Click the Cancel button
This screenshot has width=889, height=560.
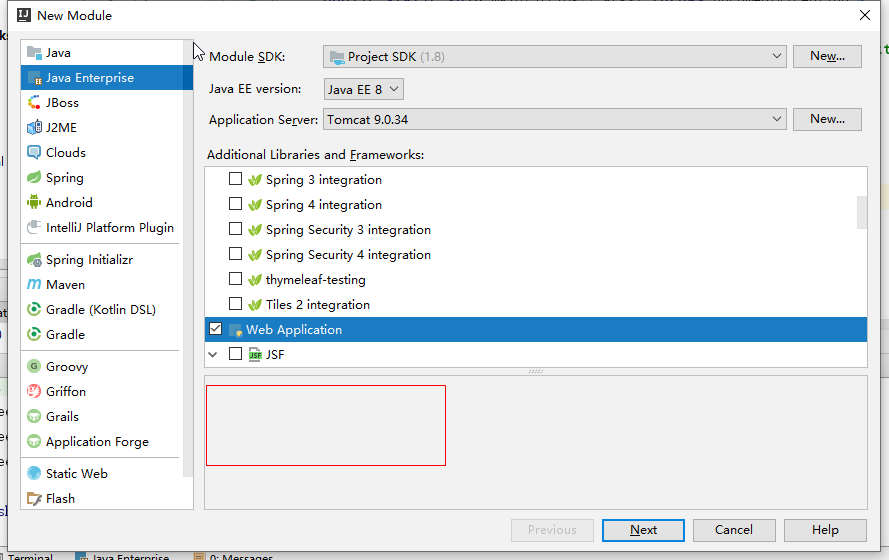pyautogui.click(x=734, y=530)
